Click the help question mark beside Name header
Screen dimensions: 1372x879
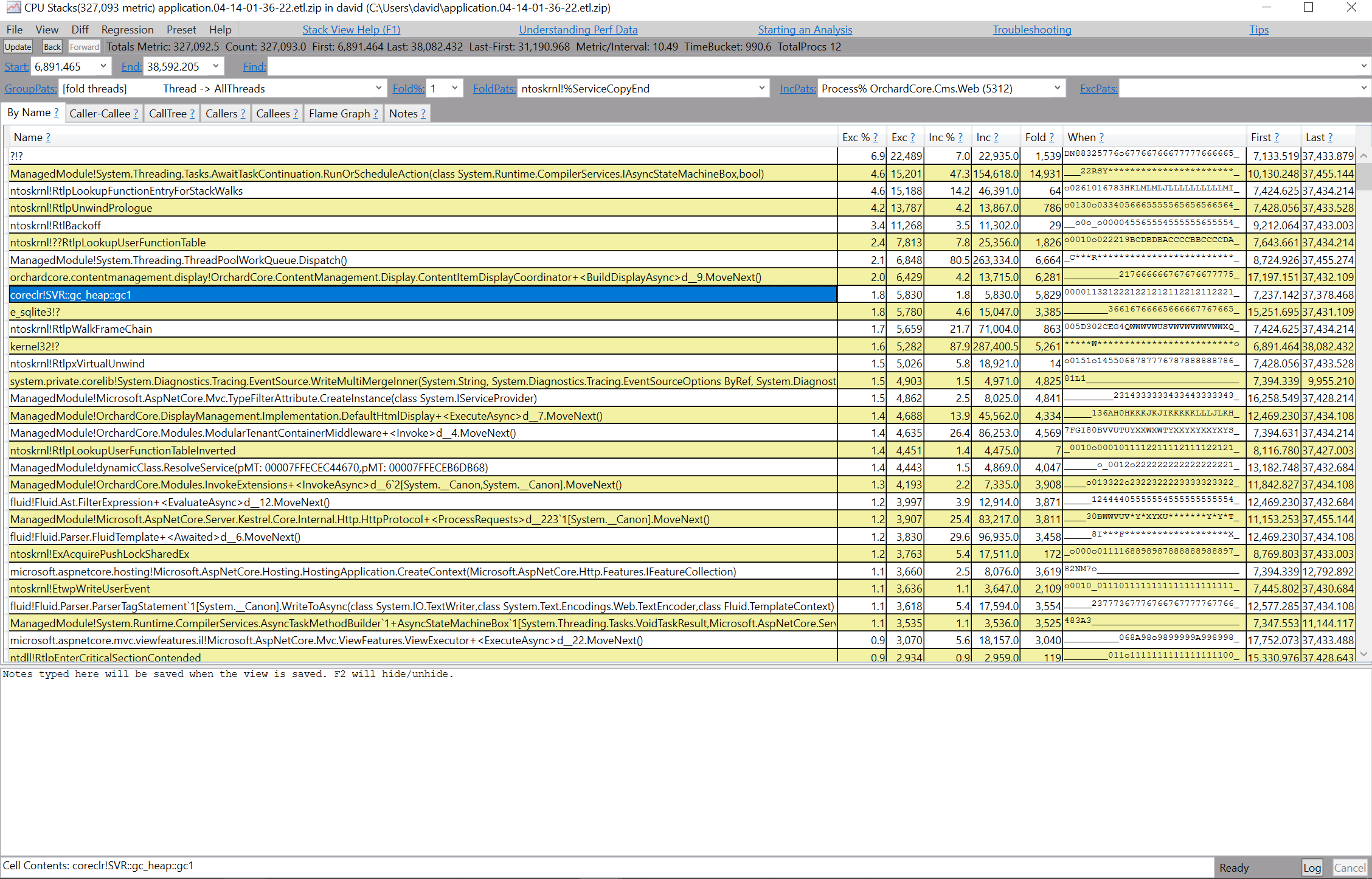pyautogui.click(x=48, y=138)
